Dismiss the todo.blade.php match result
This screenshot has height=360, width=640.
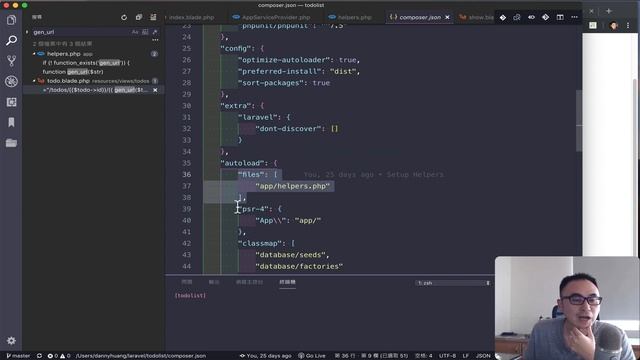point(155,90)
